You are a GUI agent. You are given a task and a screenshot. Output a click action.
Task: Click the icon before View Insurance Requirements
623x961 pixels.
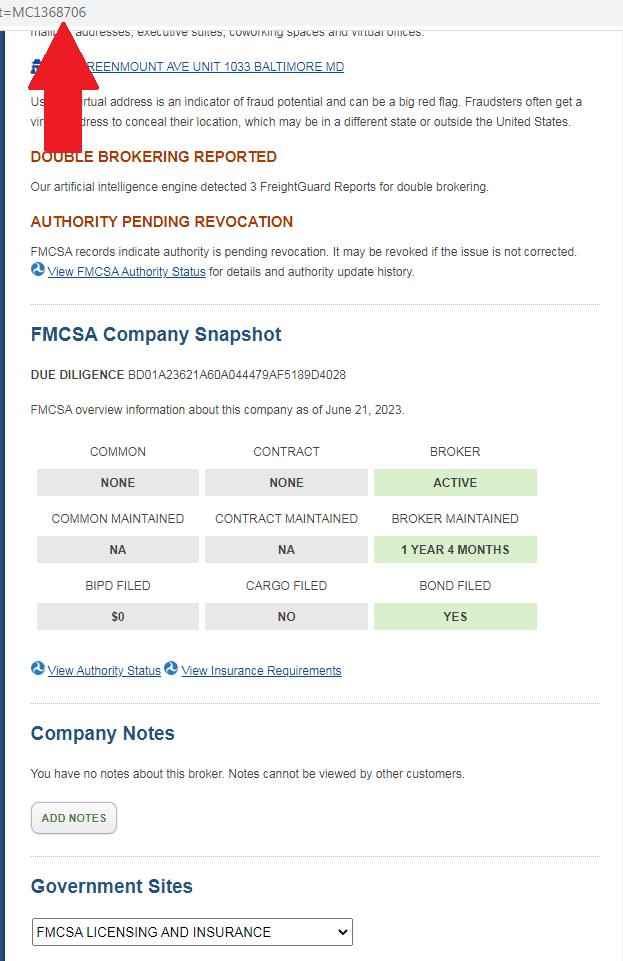[x=171, y=669]
